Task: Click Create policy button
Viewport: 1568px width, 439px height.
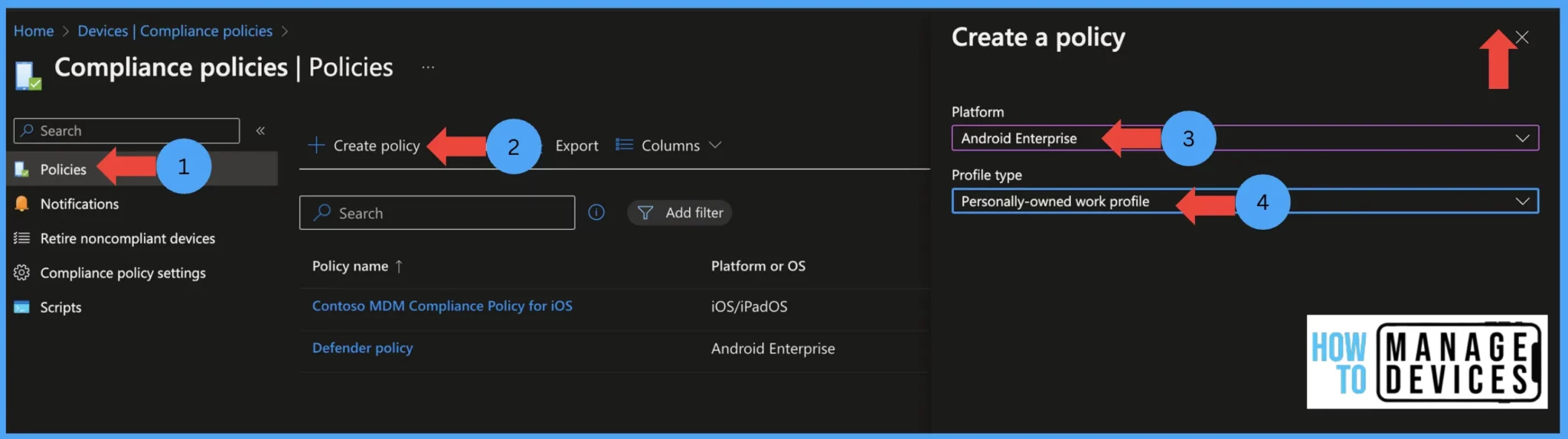Action: click(x=364, y=146)
